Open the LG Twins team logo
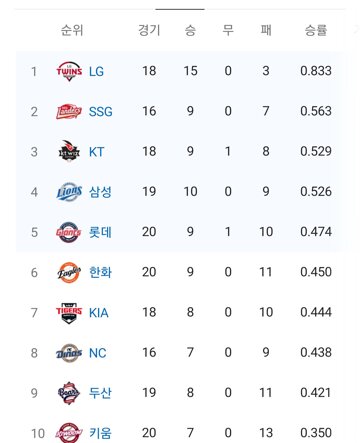 [69, 71]
